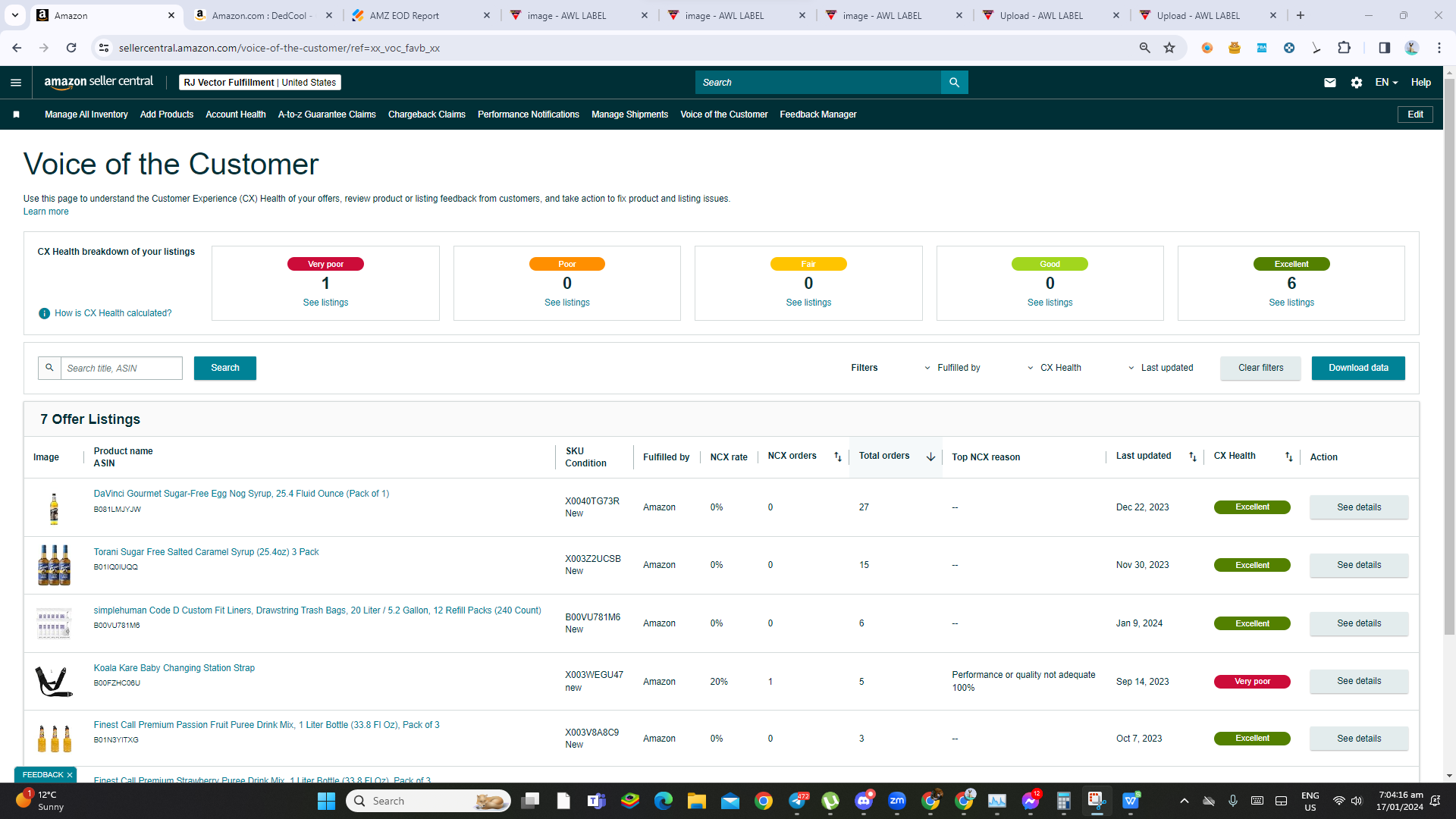Open the Seller Central hamburger menu
Image resolution: width=1456 pixels, height=819 pixels.
(x=16, y=83)
